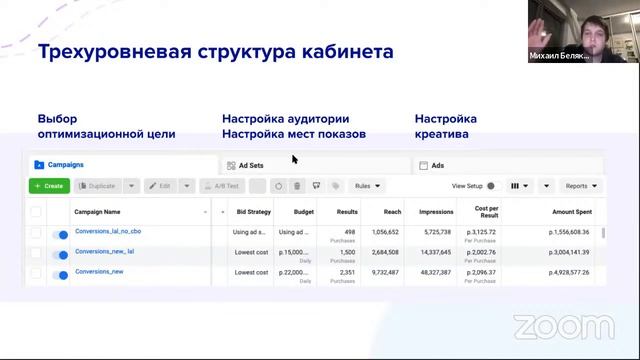Viewport: 640px width, 360px height.
Task: Open the Reports dropdown
Action: [581, 186]
